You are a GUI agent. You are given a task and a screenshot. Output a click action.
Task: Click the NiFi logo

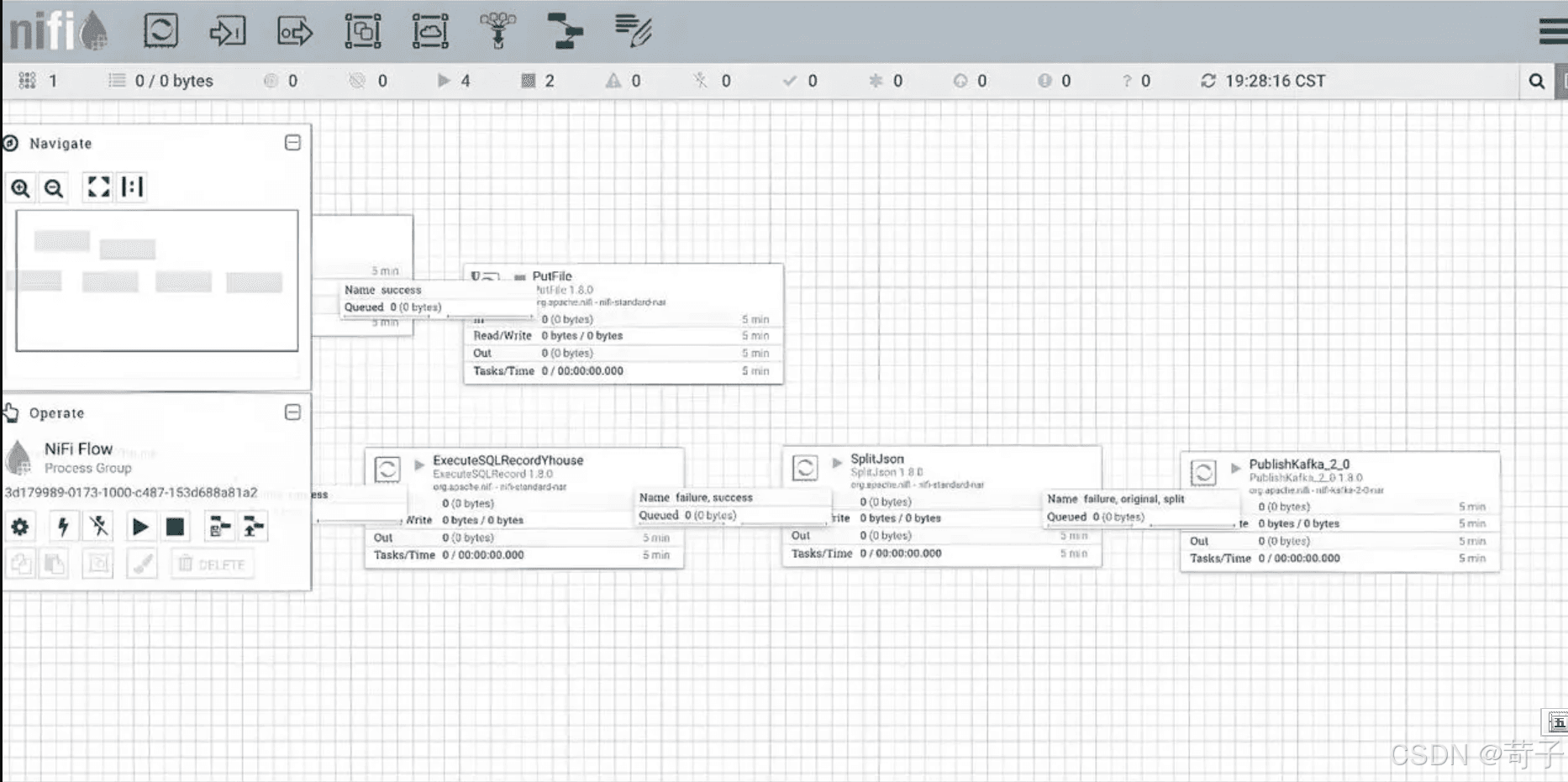click(58, 32)
